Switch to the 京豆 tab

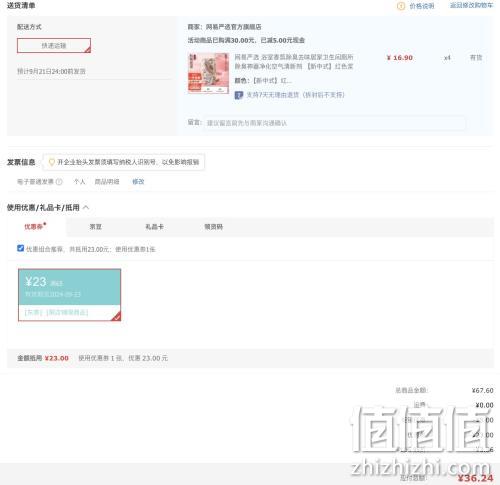pos(96,227)
